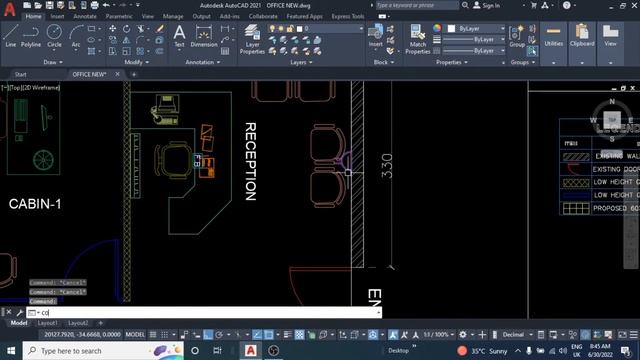Screen dimensions: 640x360
Task: Select the Circle tool
Action: [54, 36]
